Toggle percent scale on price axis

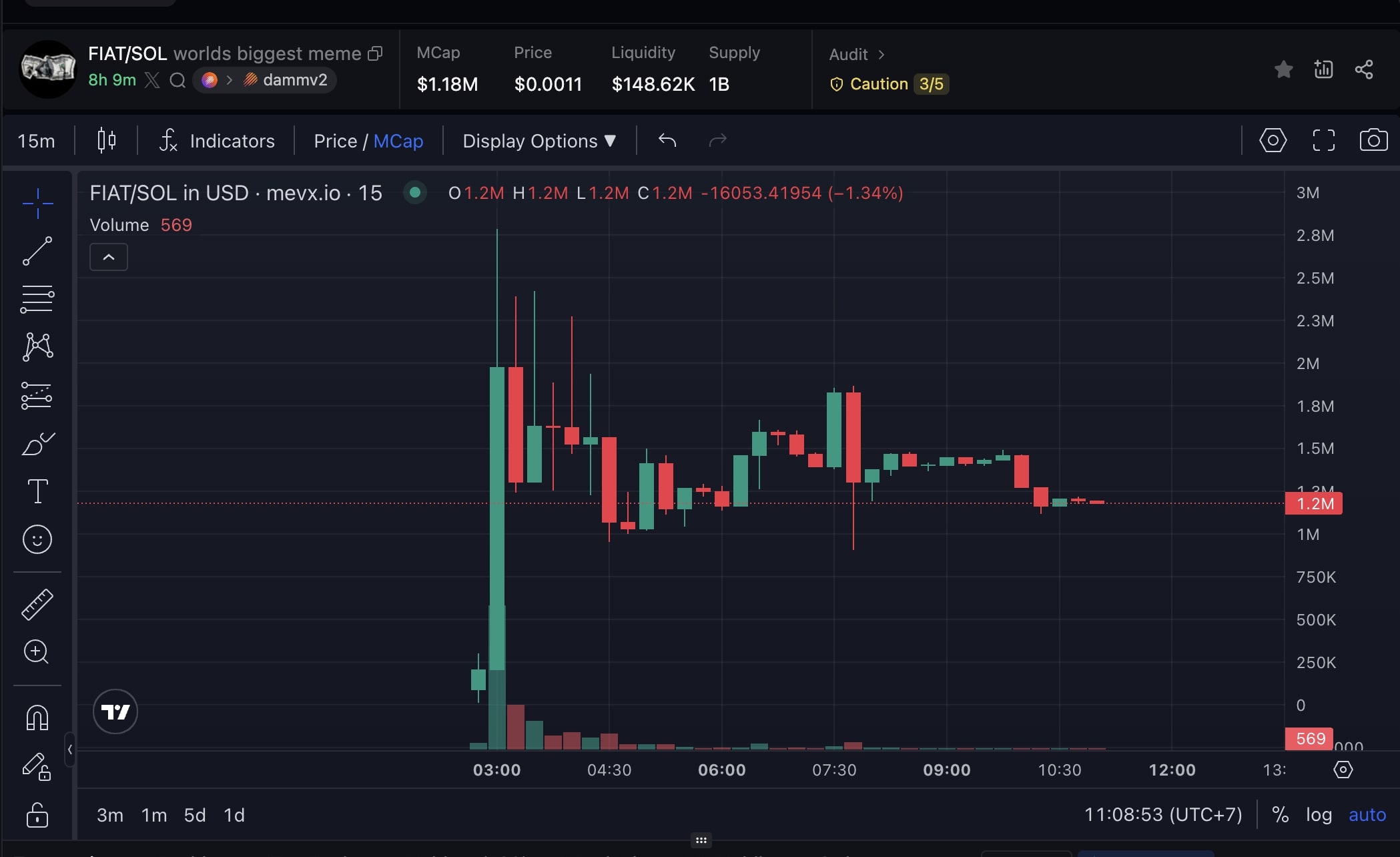pyautogui.click(x=1280, y=815)
